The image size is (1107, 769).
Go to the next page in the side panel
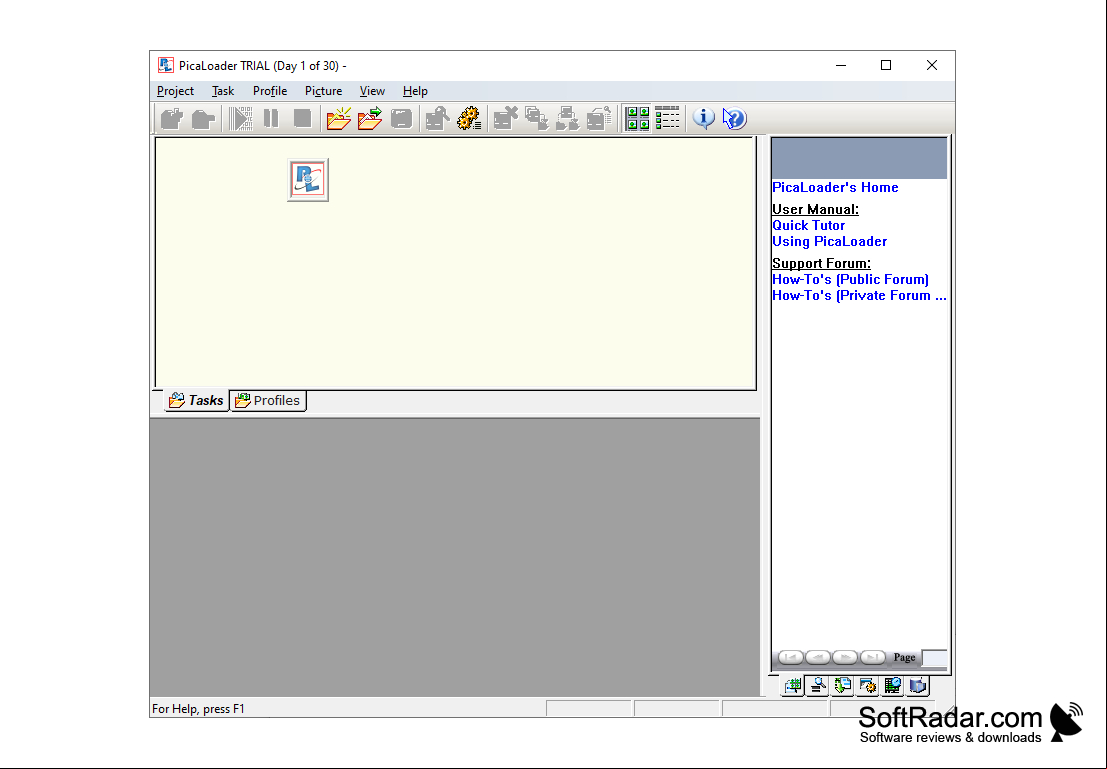[845, 657]
